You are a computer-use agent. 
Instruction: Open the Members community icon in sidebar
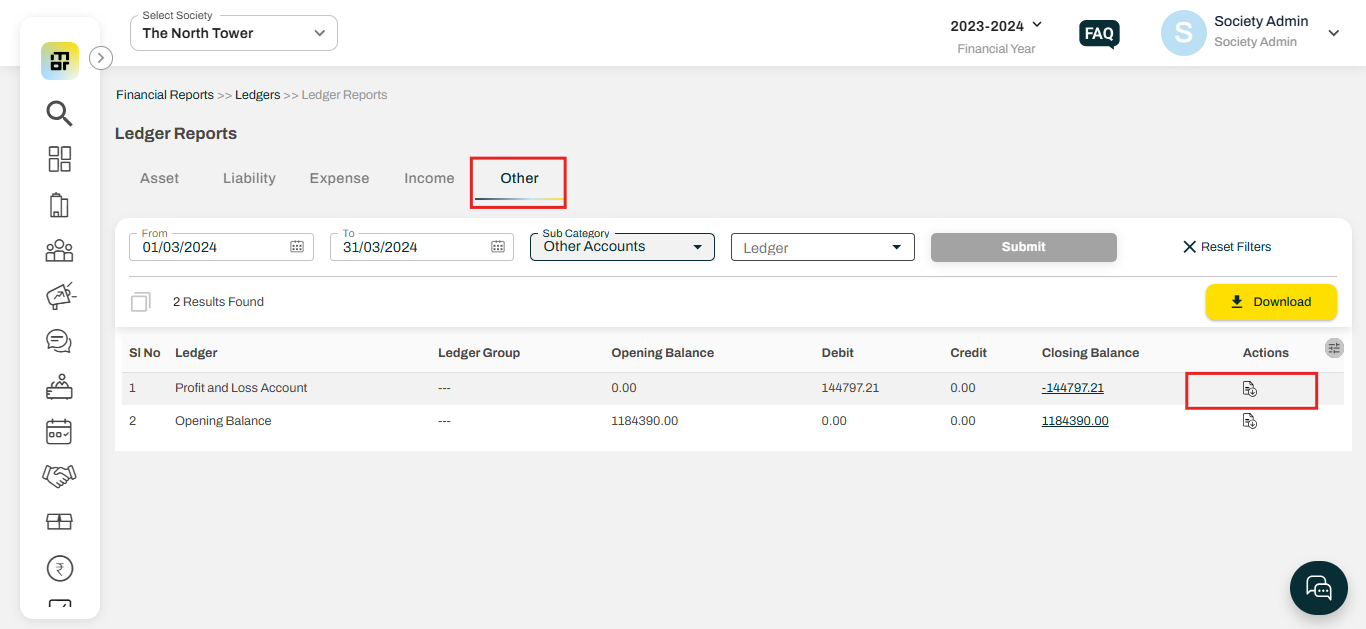pos(59,250)
